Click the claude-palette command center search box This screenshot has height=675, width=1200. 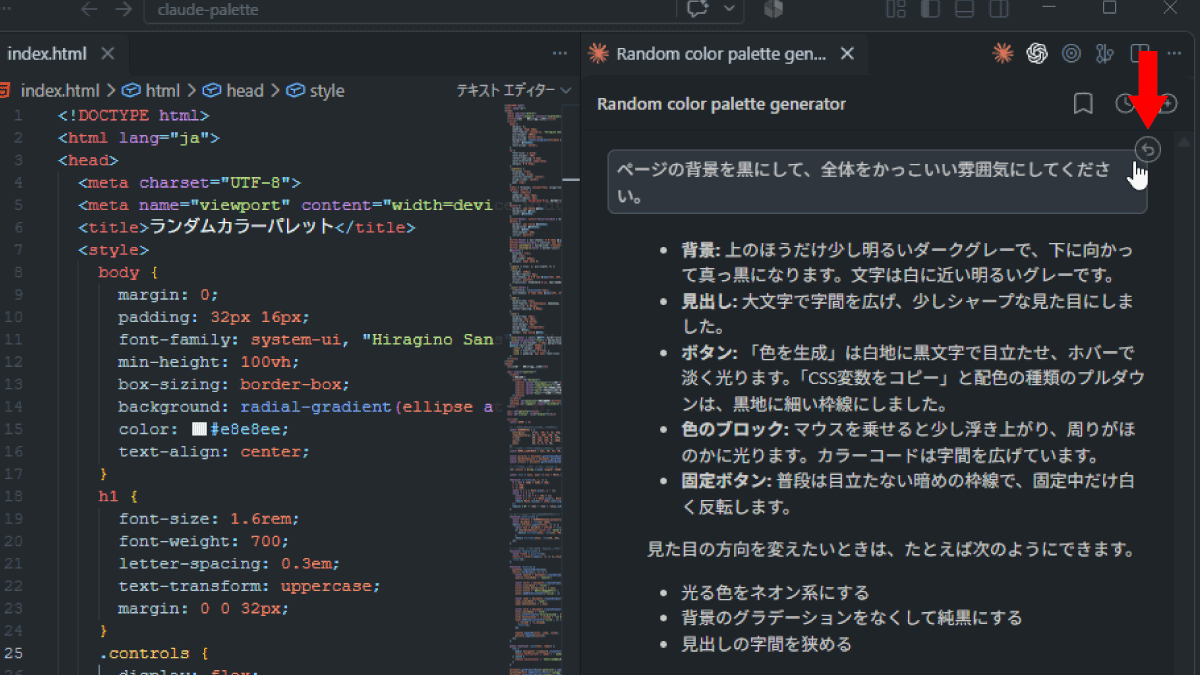(x=411, y=9)
